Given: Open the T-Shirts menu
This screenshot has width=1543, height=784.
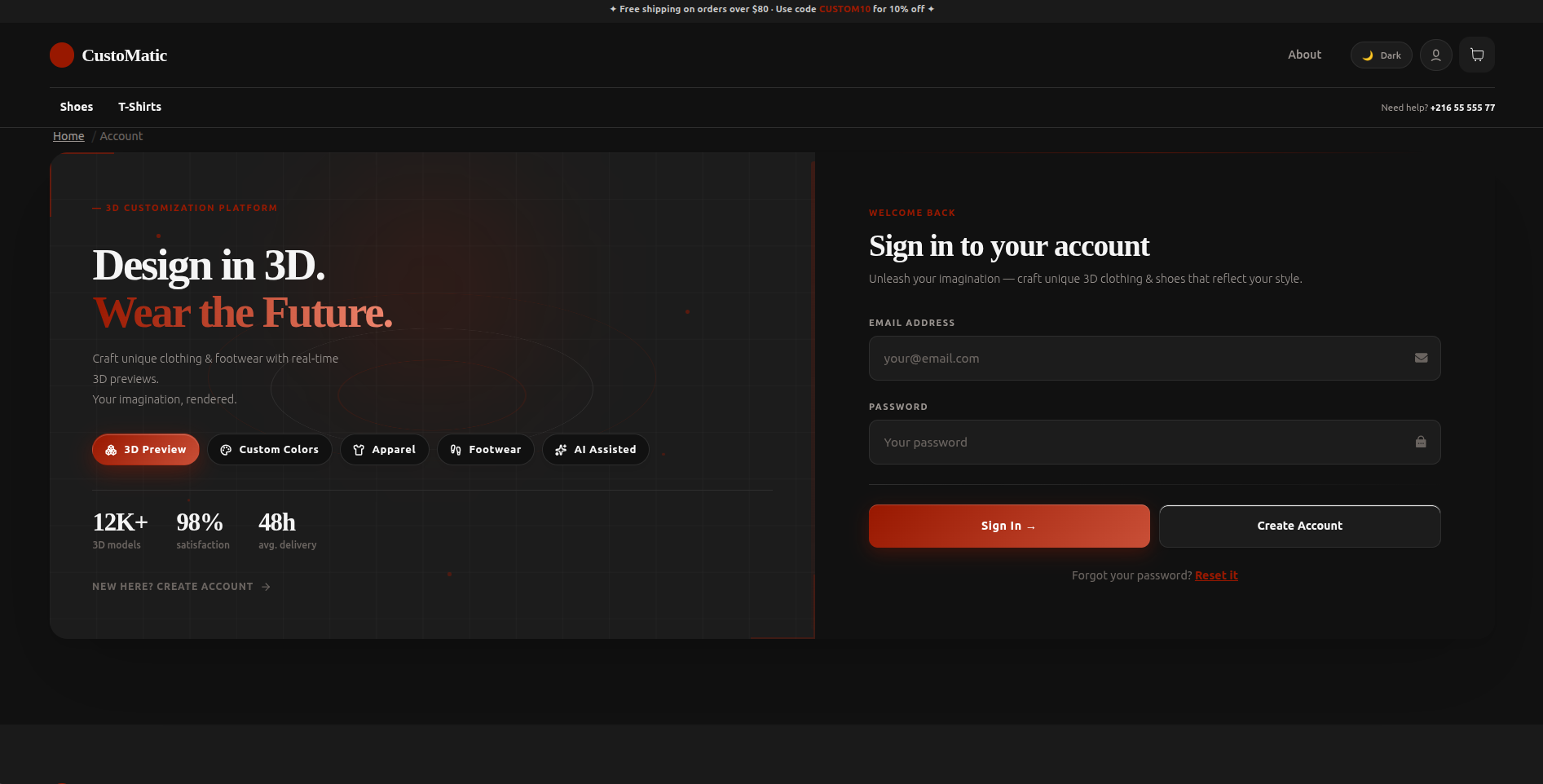Looking at the screenshot, I should [140, 107].
